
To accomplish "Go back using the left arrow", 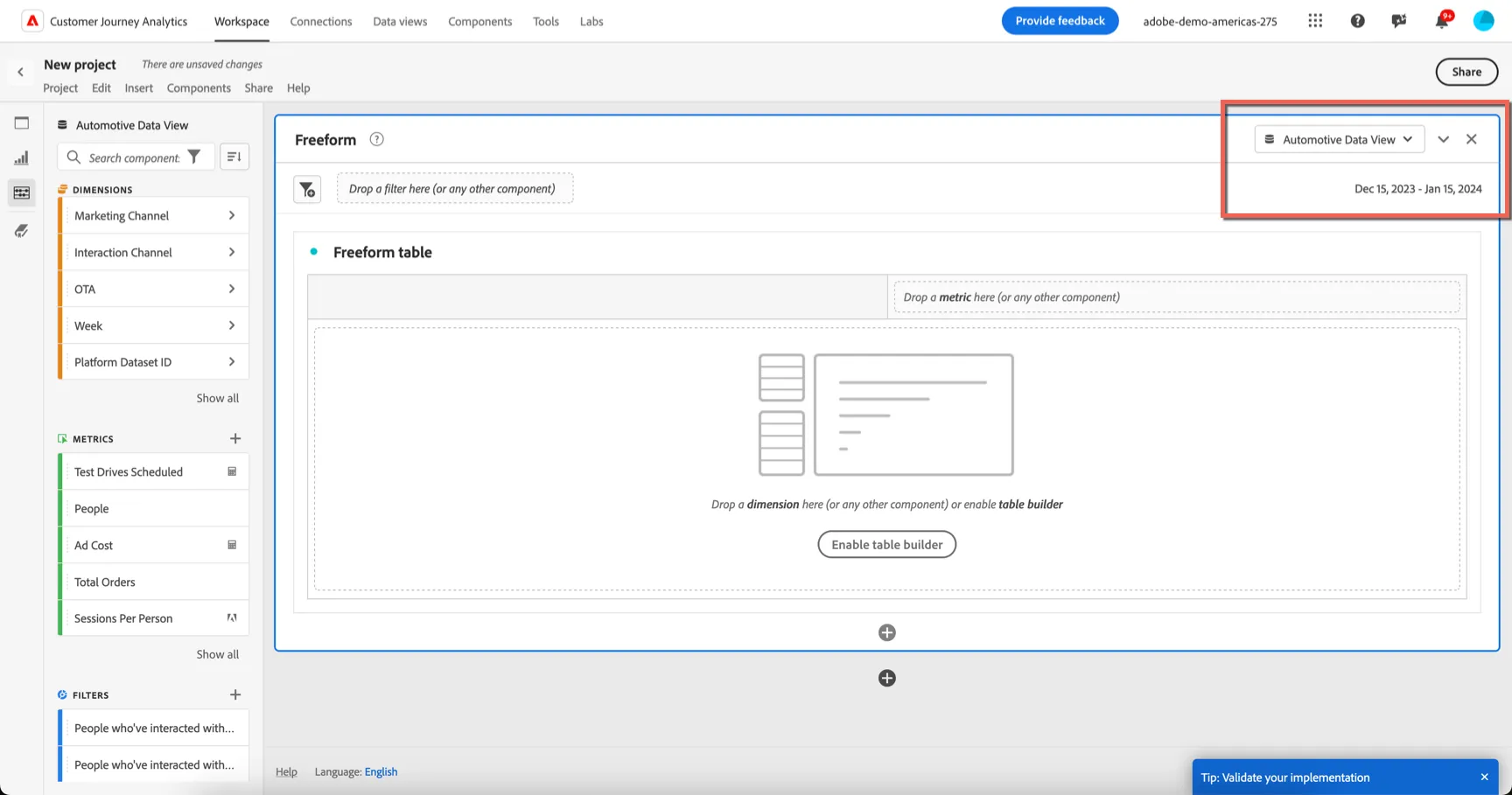I will pos(21,72).
